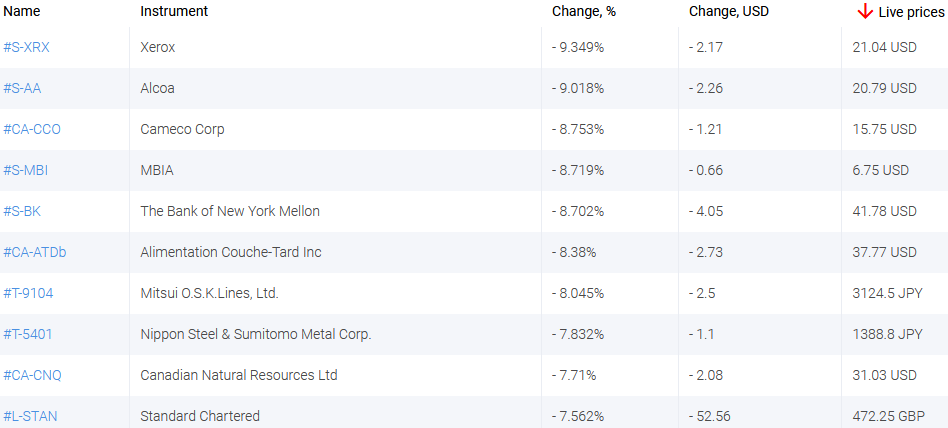Click the #CA-CNQ symbol link
This screenshot has height=428, width=948.
32,375
